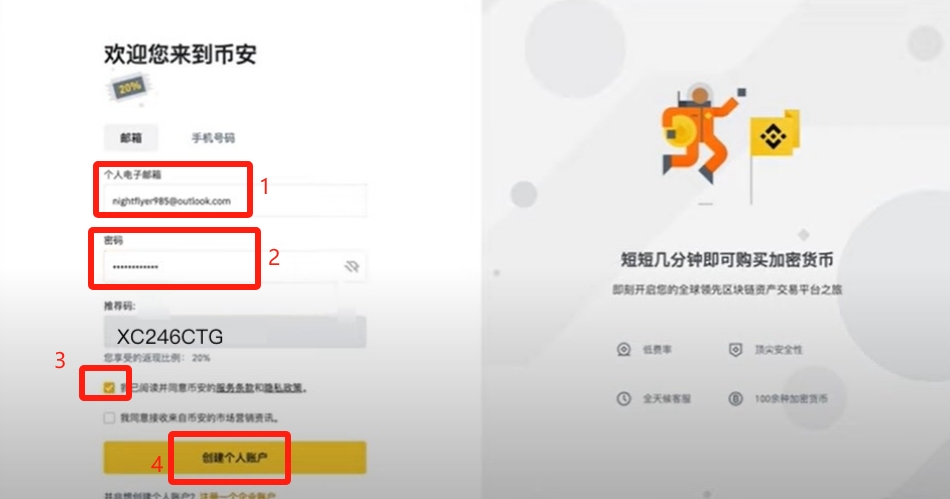Click the low fees (低费率) icon

pyautogui.click(x=623, y=349)
